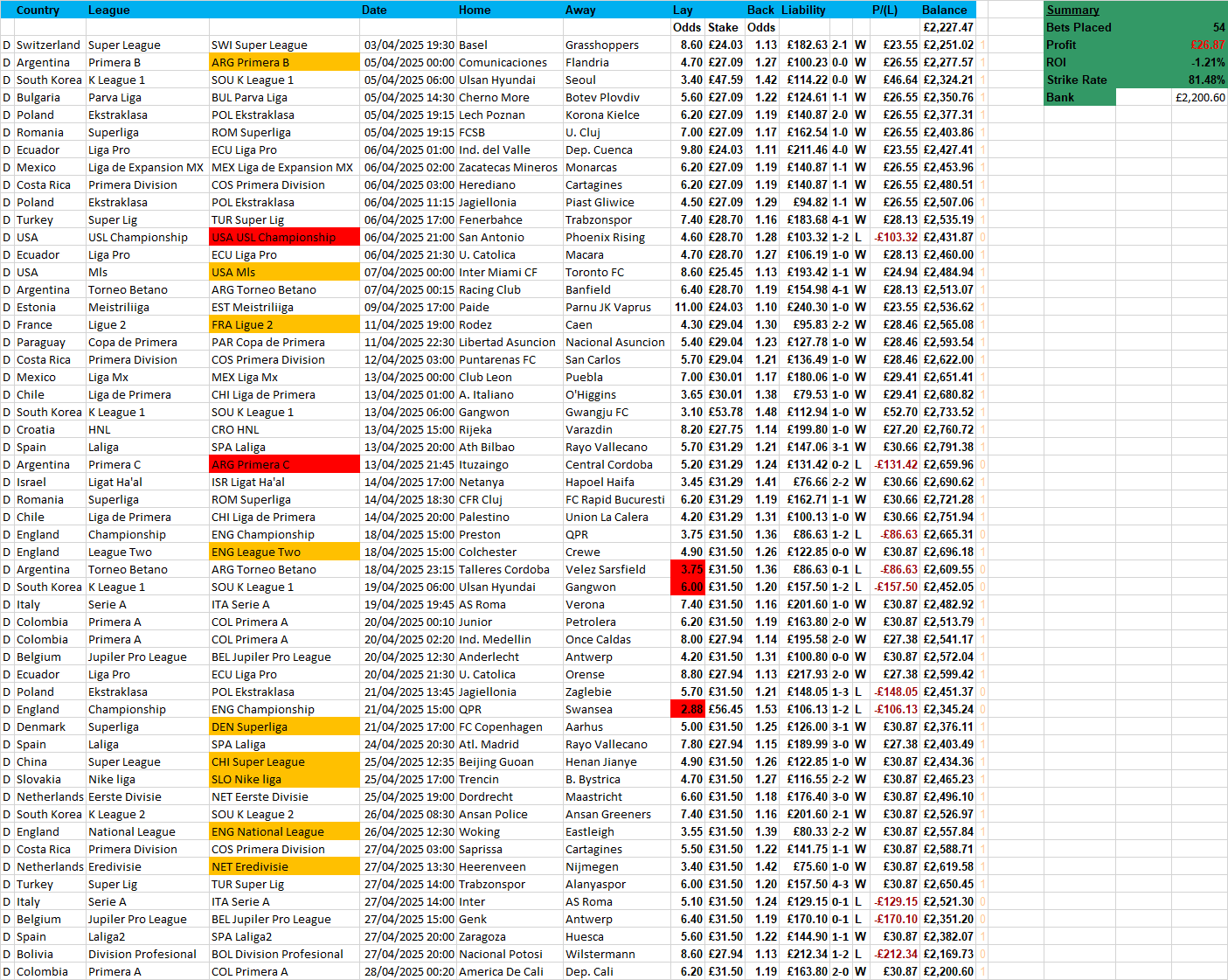The width and height of the screenshot is (1228, 980).
Task: Click the Date column header
Action: [x=374, y=10]
